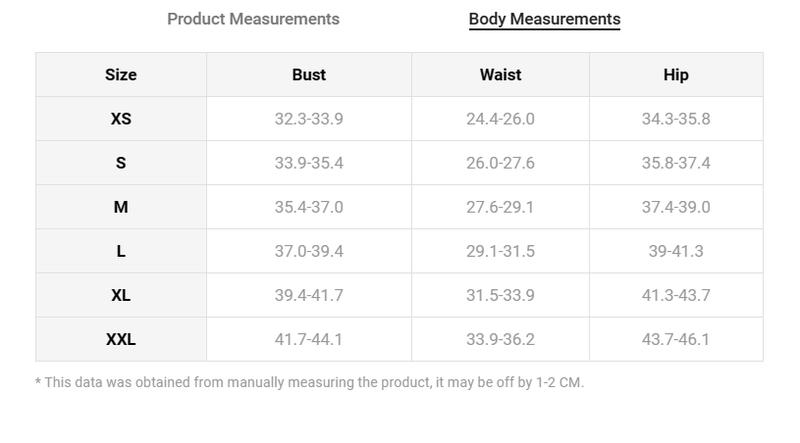800x443 pixels.
Task: Click the Hip column header
Action: coord(676,75)
